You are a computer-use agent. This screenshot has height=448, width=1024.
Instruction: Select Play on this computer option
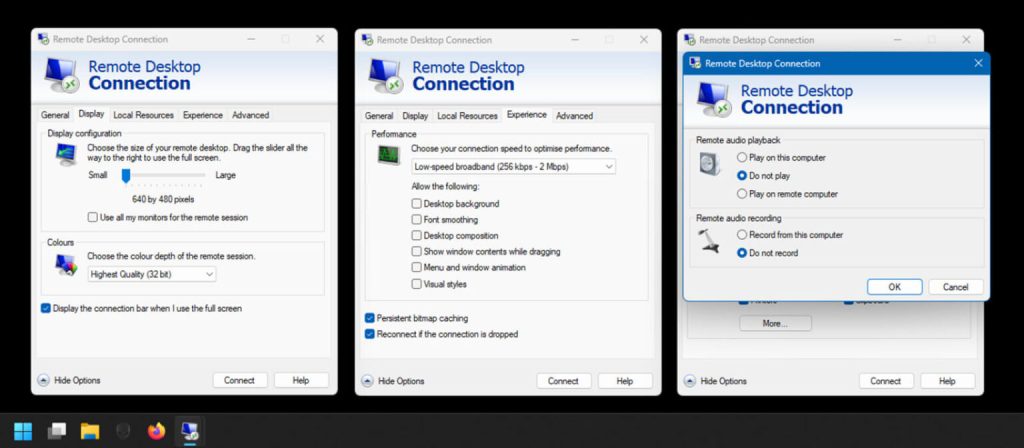click(x=741, y=158)
